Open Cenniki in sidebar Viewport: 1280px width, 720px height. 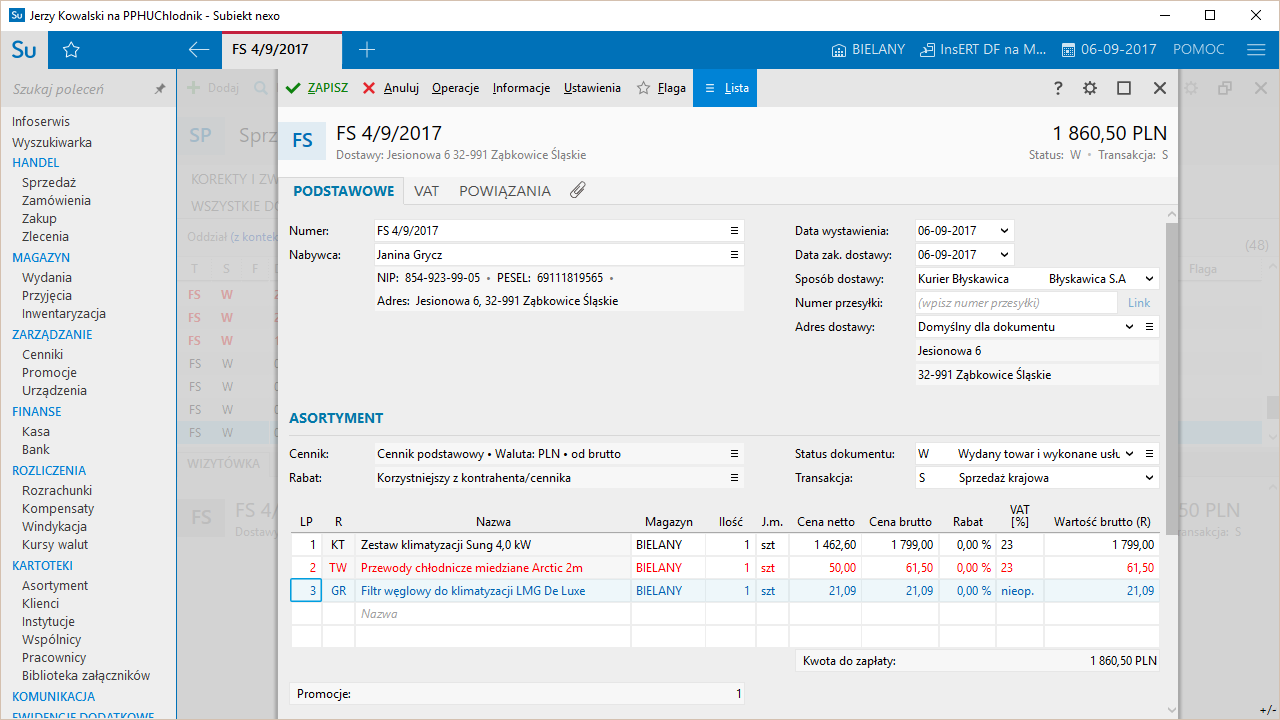42,354
